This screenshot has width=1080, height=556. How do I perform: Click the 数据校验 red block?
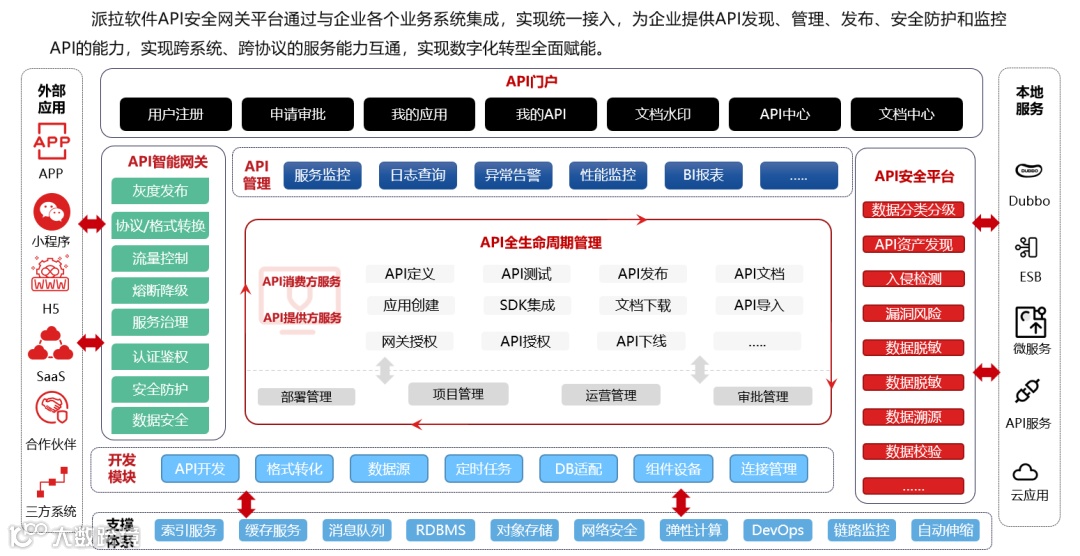point(913,451)
